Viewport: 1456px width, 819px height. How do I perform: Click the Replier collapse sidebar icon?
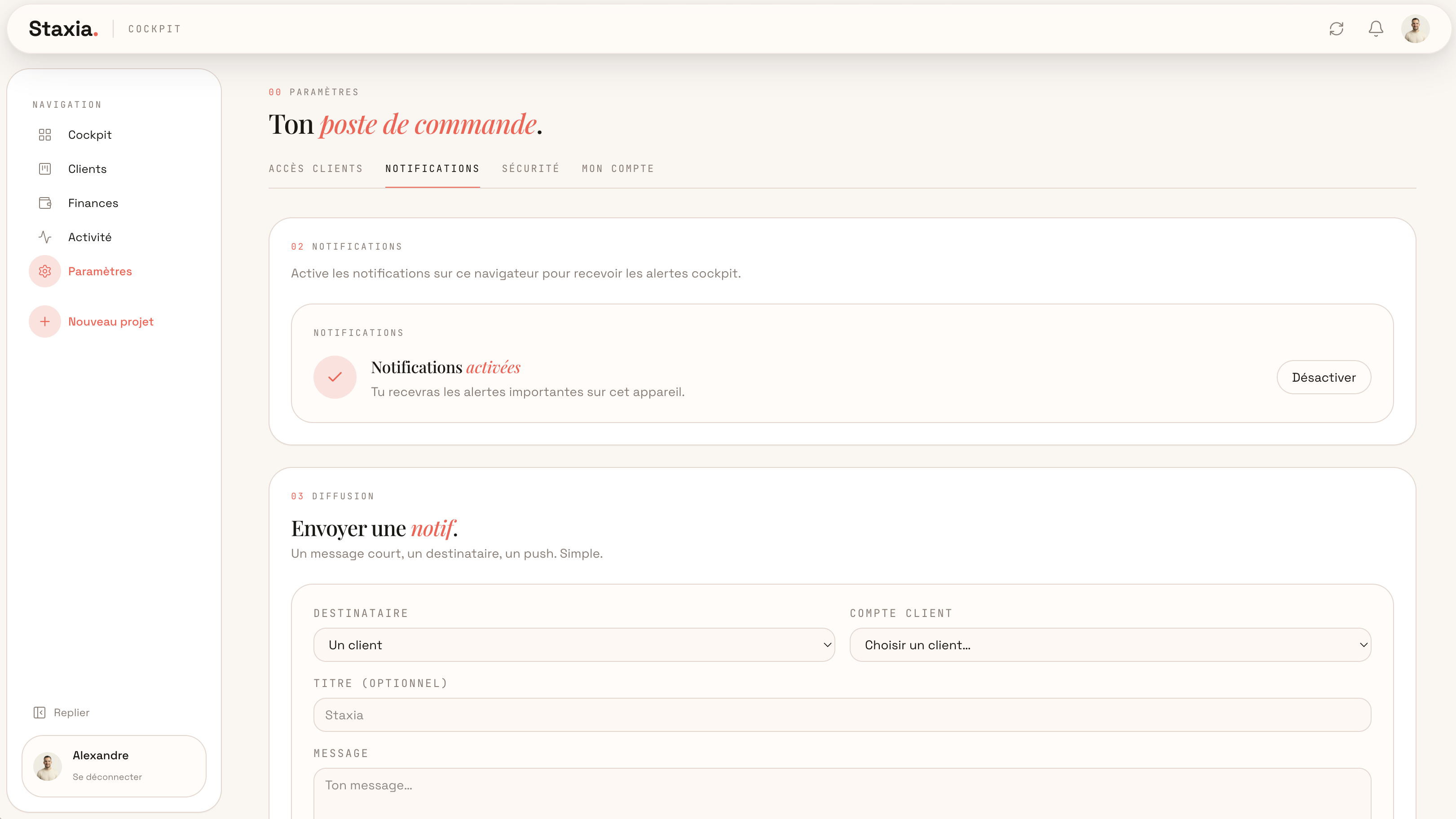pyautogui.click(x=39, y=712)
